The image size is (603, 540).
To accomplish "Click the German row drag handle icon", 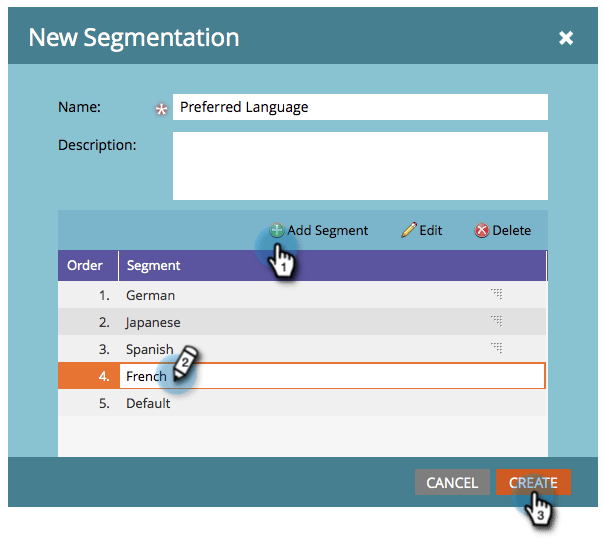I will coord(495,295).
